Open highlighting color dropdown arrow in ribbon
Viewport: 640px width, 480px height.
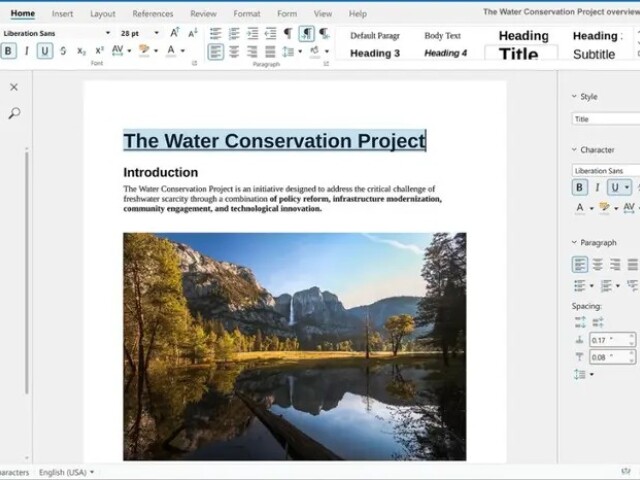(156, 51)
